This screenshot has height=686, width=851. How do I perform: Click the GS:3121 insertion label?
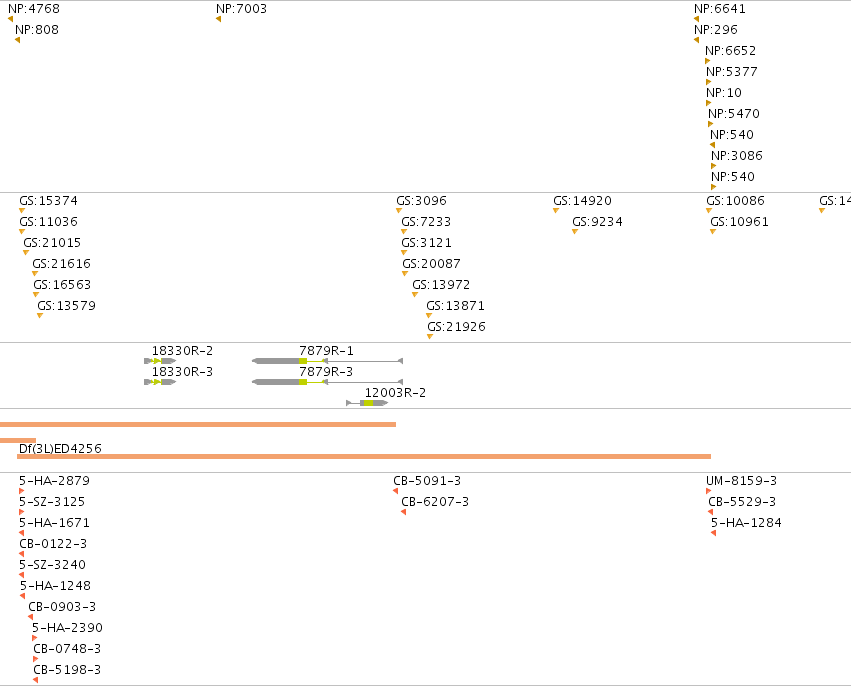(426, 243)
